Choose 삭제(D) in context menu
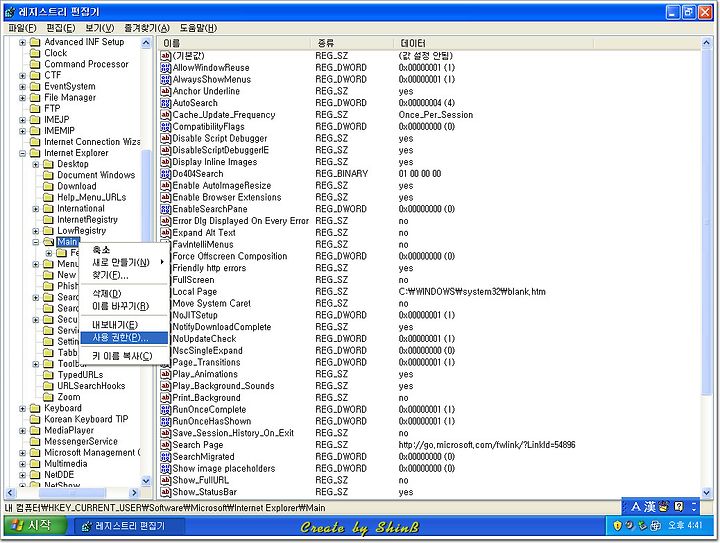The width and height of the screenshot is (720, 543). click(124, 294)
